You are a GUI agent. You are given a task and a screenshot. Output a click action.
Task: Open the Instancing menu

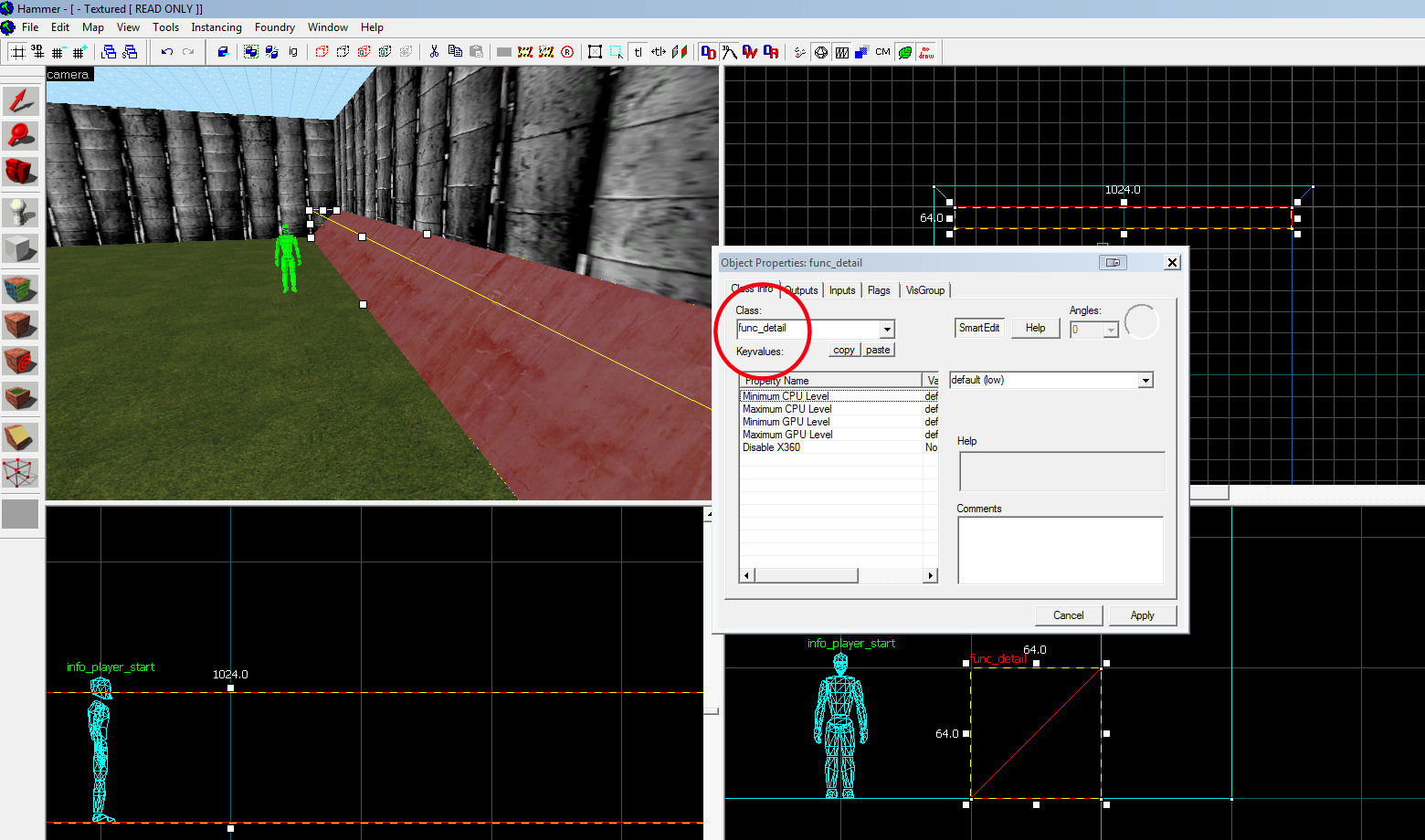click(x=216, y=27)
